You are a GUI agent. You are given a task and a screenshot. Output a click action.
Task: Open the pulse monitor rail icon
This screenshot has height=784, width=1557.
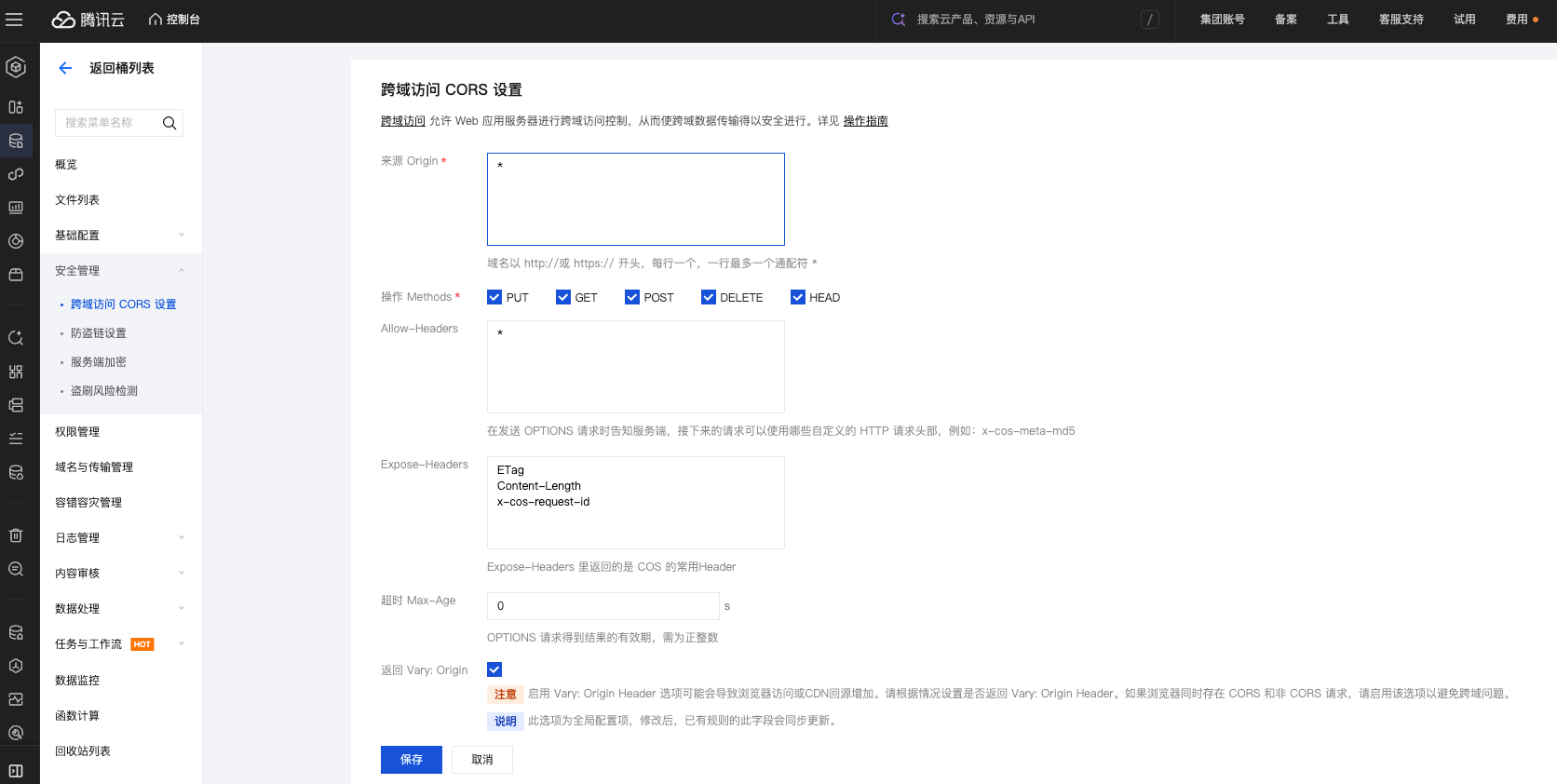[x=16, y=699]
